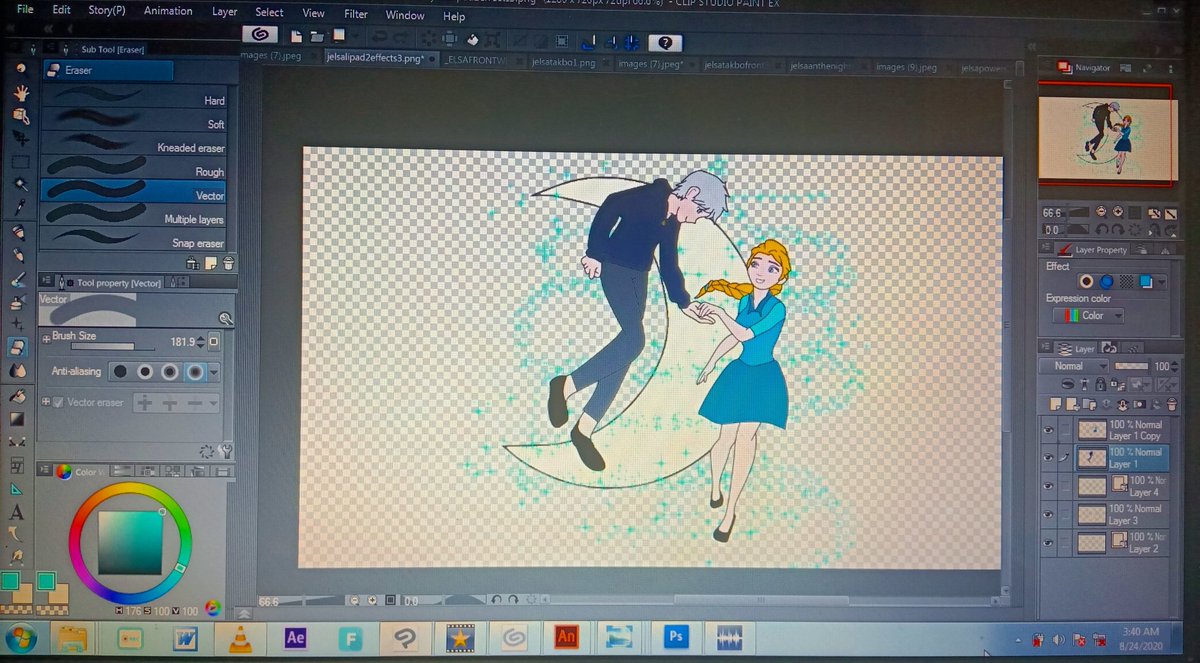Toggle the Brush Size dynamics button
This screenshot has width=1200, height=663.
pos(214,342)
